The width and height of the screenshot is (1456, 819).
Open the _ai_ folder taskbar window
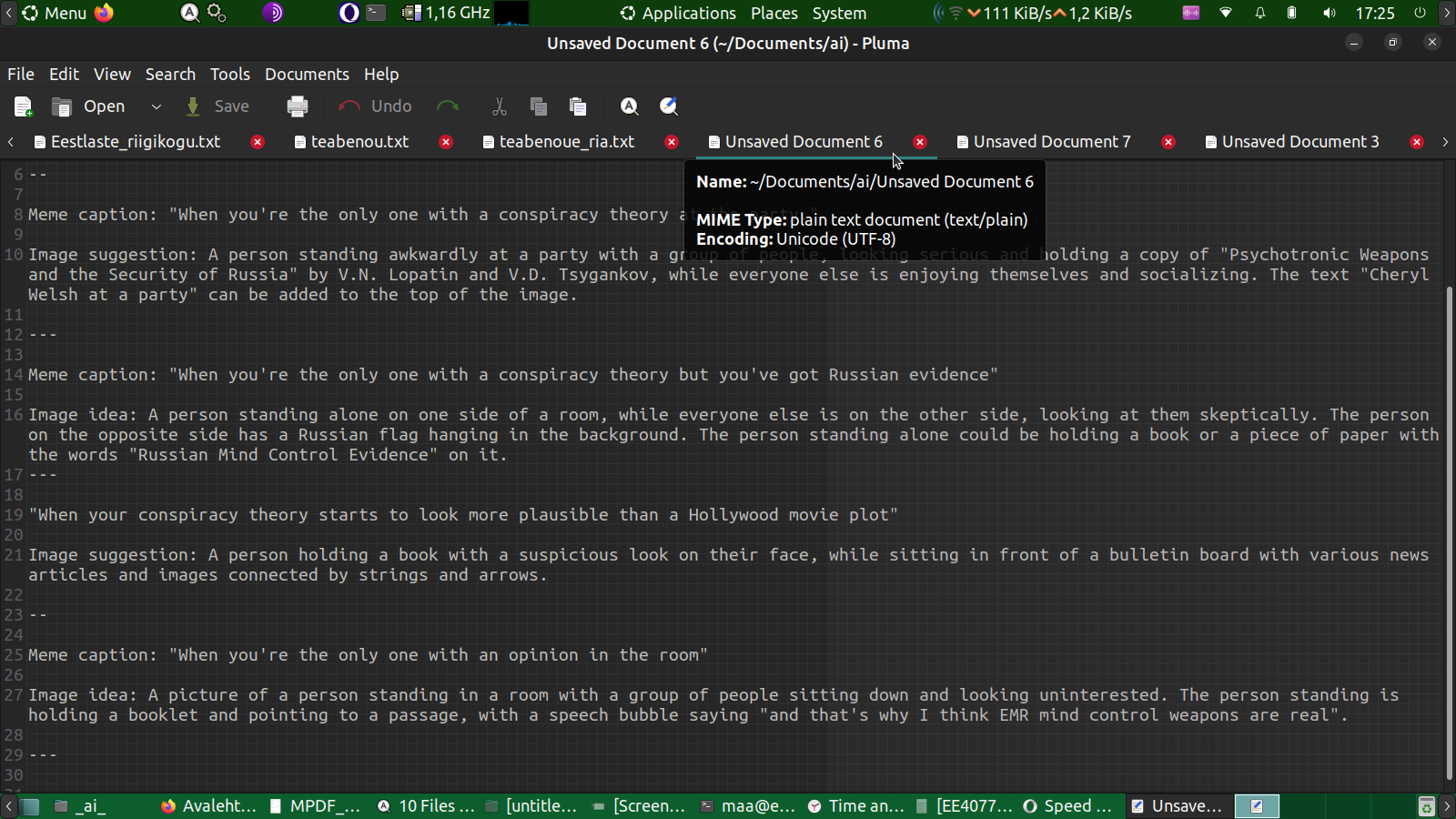(x=80, y=806)
